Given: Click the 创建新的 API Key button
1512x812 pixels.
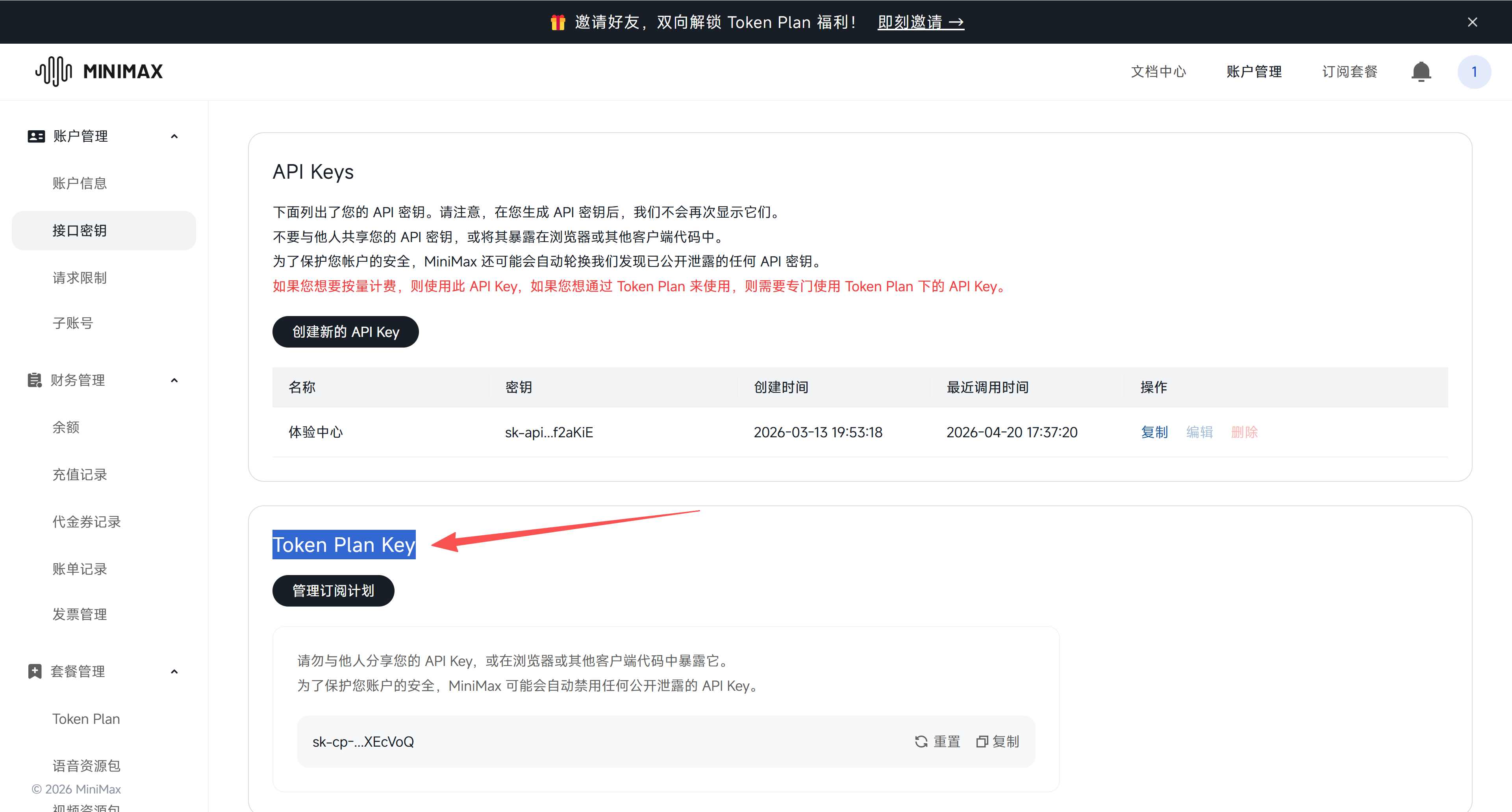Looking at the screenshot, I should click(345, 331).
